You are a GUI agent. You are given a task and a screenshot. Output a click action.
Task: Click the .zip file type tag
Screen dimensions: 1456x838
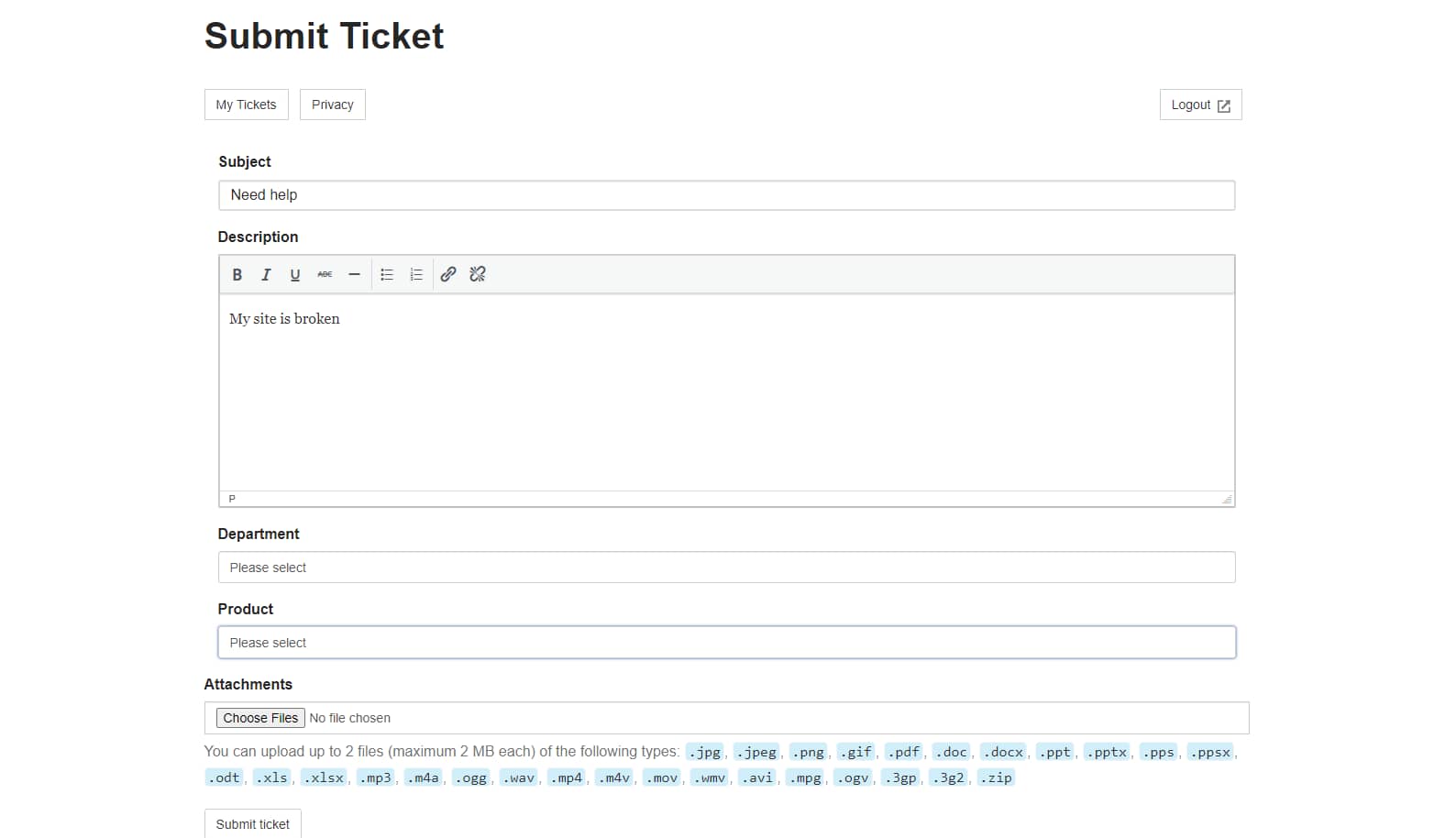coord(996,777)
